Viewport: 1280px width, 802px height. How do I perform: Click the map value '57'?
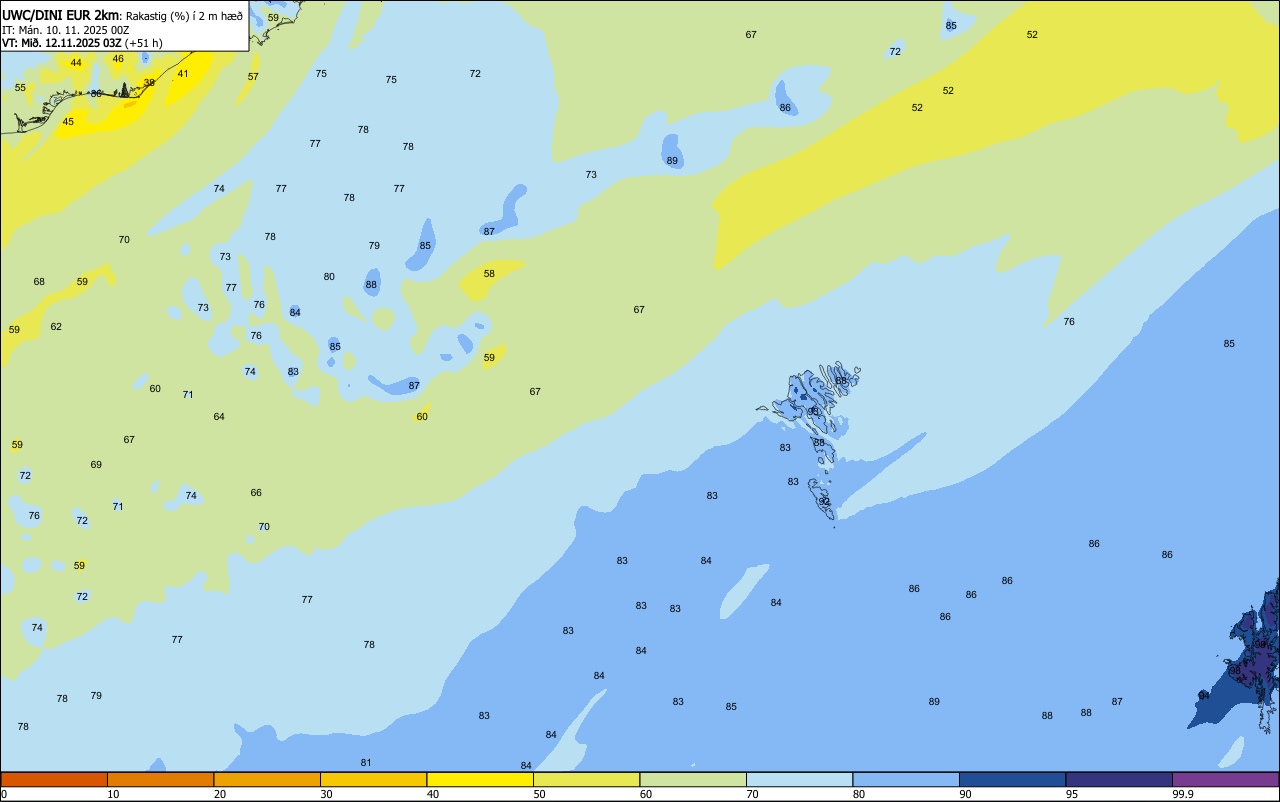(253, 77)
